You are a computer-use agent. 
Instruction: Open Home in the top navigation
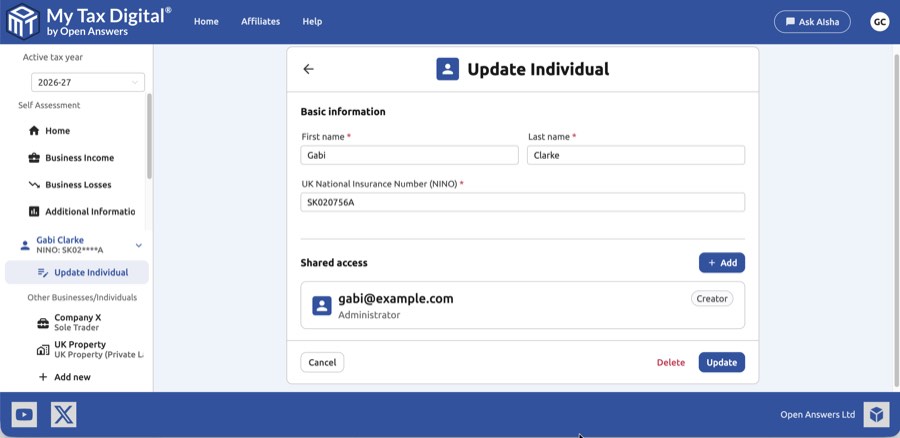[x=206, y=22]
